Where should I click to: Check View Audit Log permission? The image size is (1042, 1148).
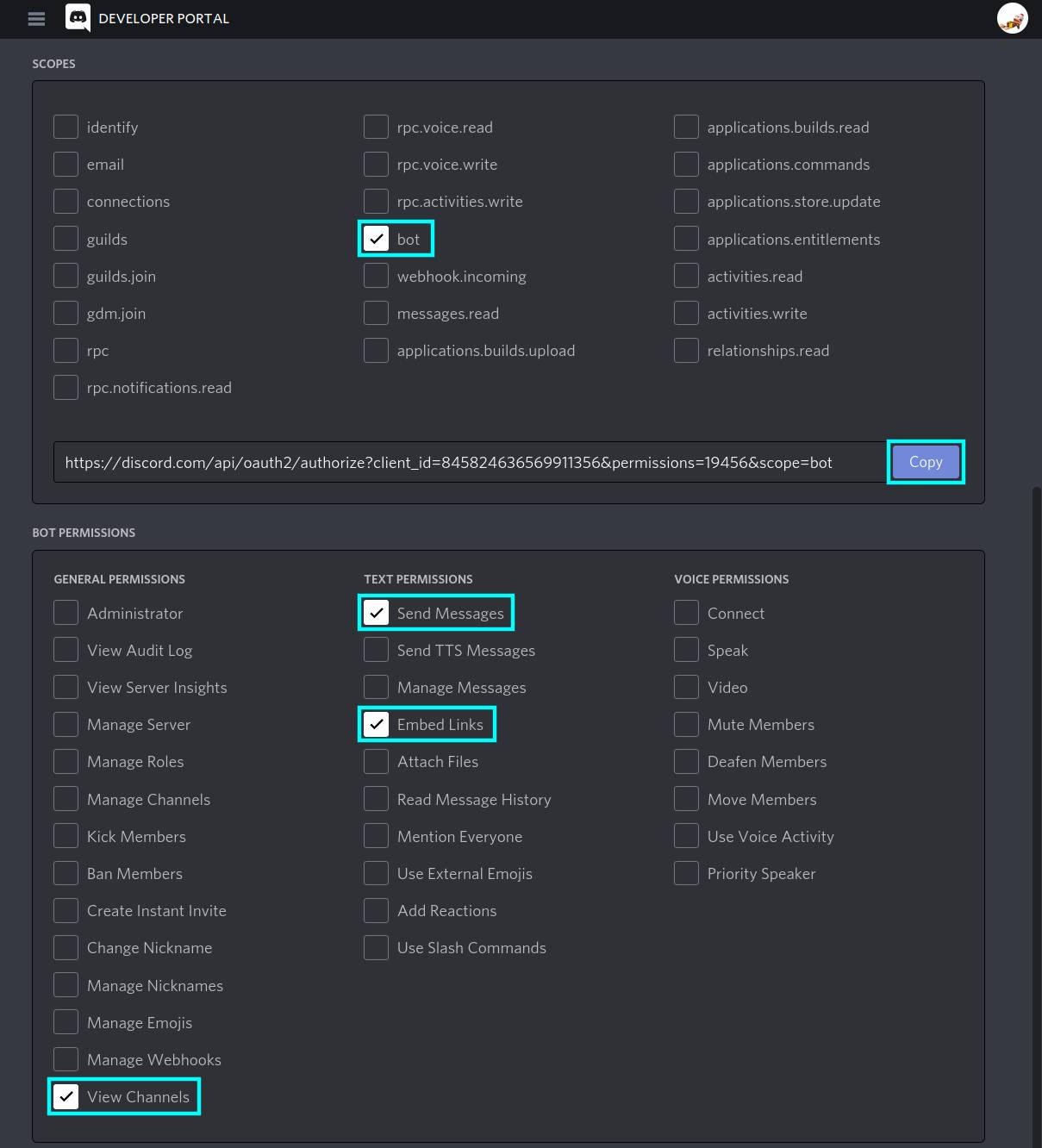coord(66,650)
